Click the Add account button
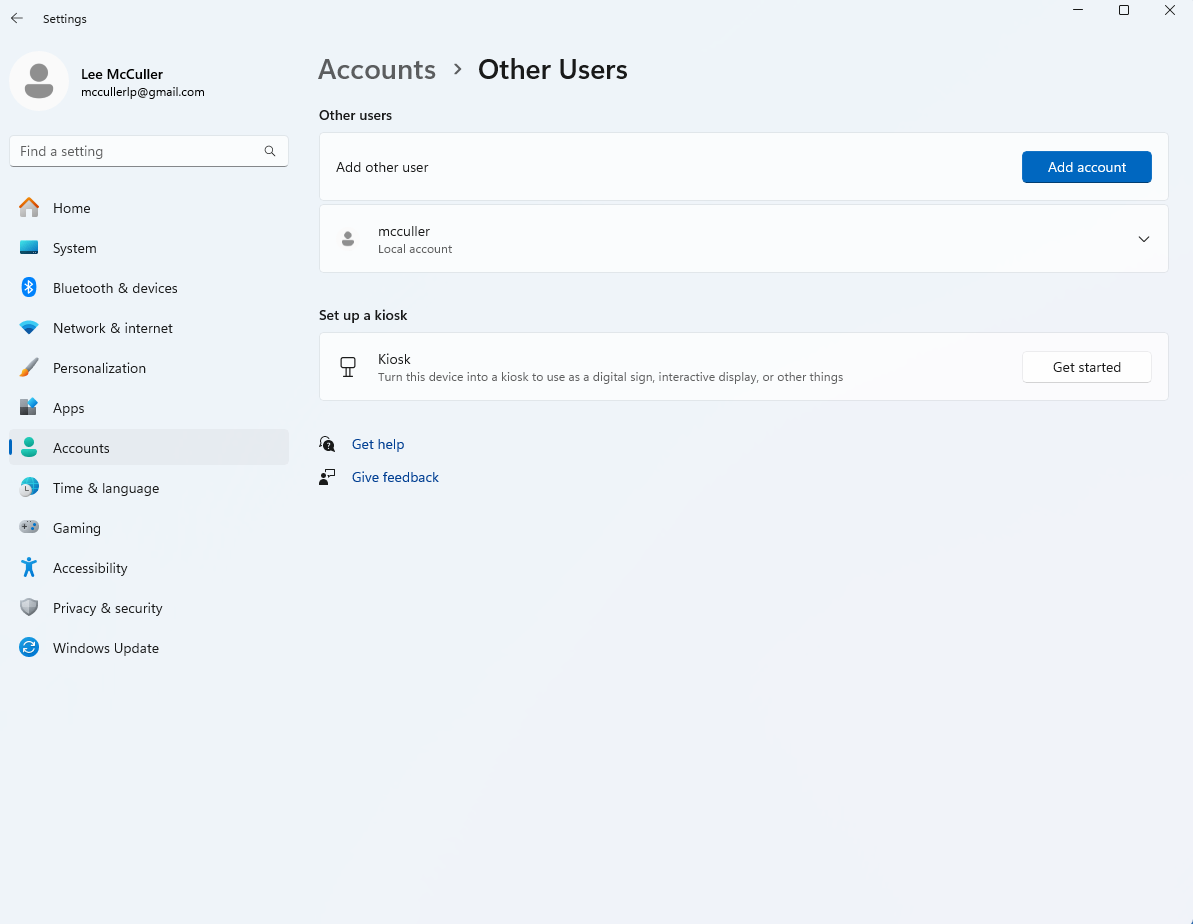 point(1086,167)
